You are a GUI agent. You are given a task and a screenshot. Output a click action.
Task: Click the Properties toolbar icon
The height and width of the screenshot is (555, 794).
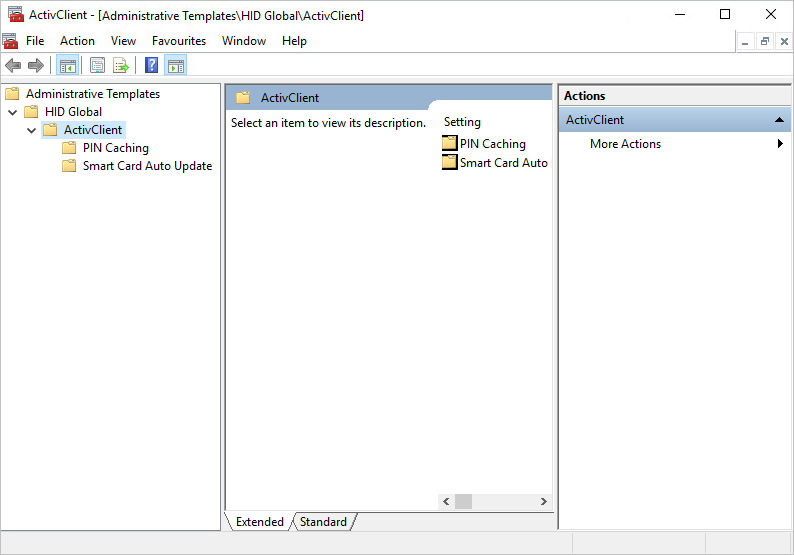98,66
